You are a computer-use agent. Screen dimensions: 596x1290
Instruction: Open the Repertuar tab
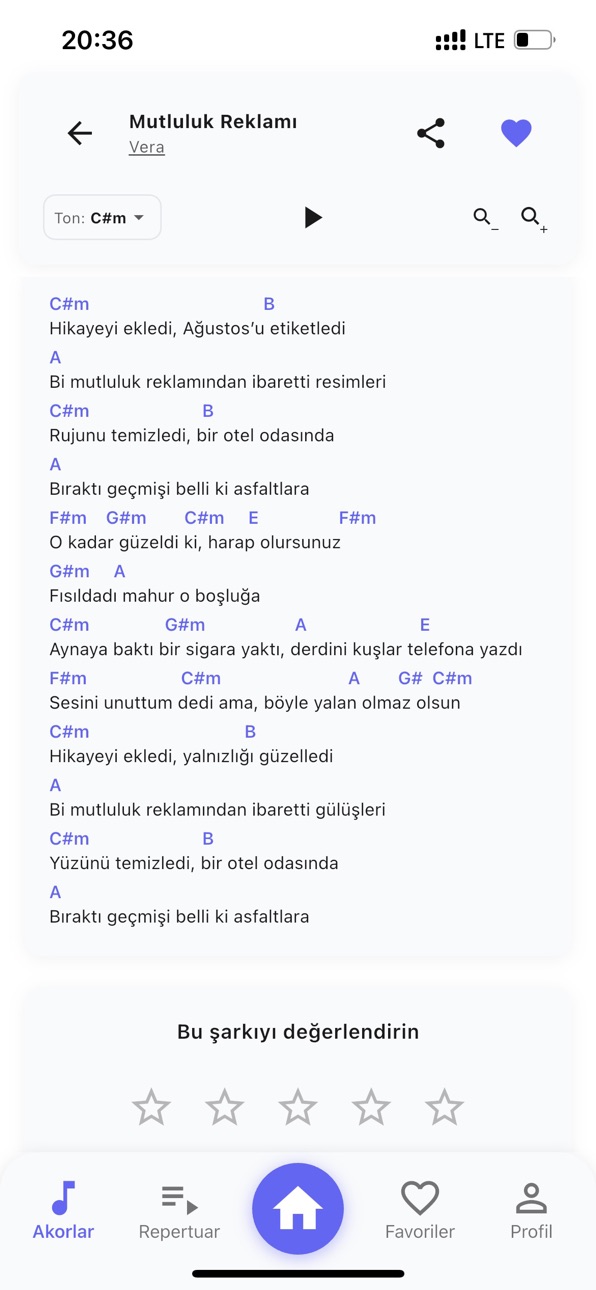[x=179, y=1210]
